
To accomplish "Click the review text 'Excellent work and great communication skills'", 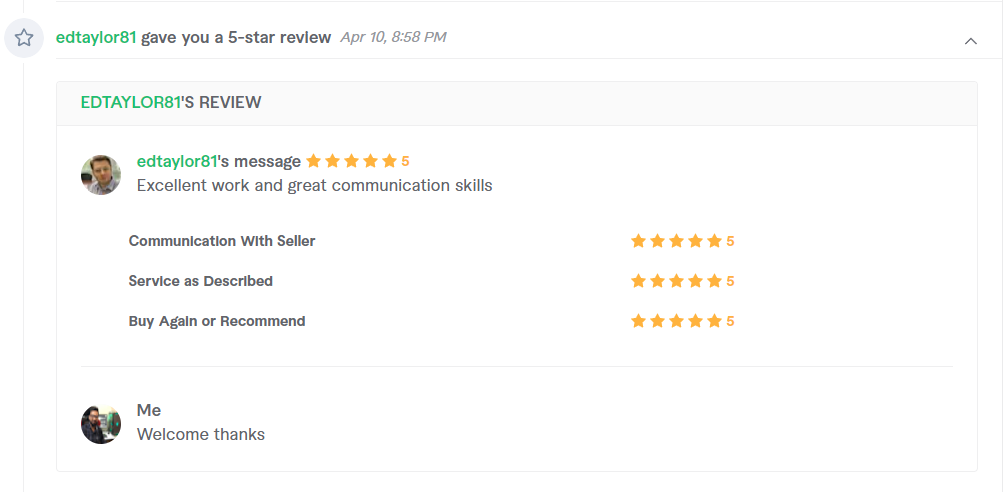I will tap(315, 186).
